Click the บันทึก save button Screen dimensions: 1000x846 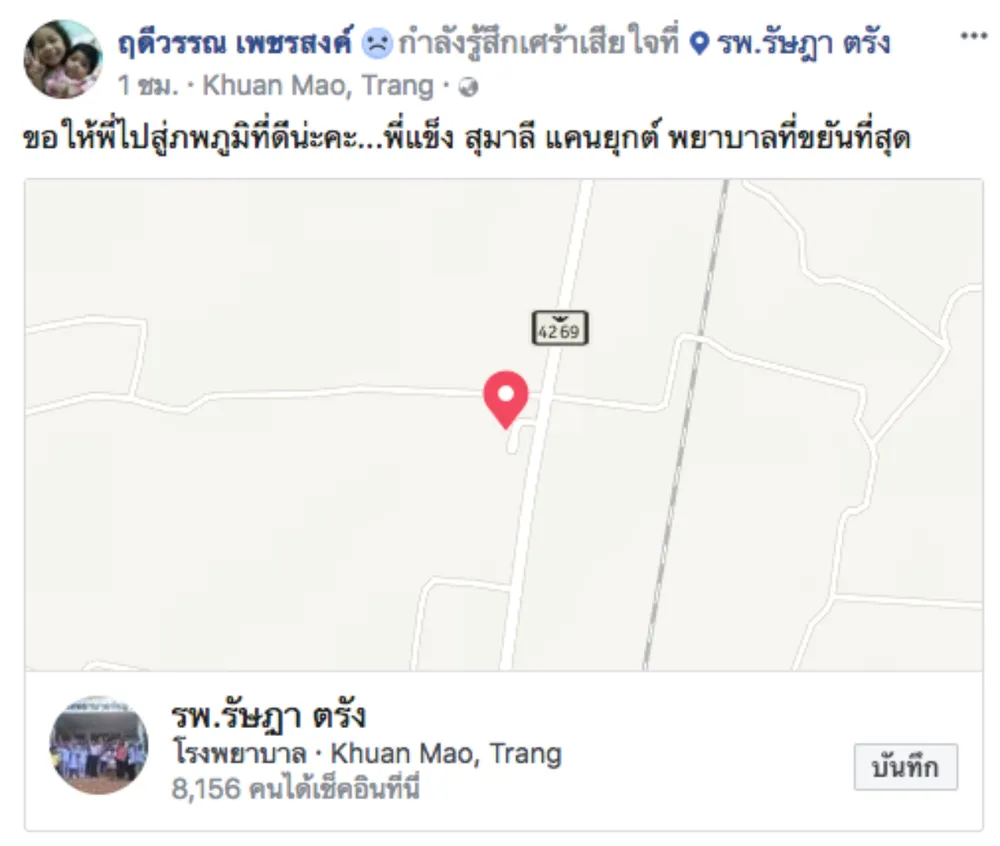click(x=906, y=767)
